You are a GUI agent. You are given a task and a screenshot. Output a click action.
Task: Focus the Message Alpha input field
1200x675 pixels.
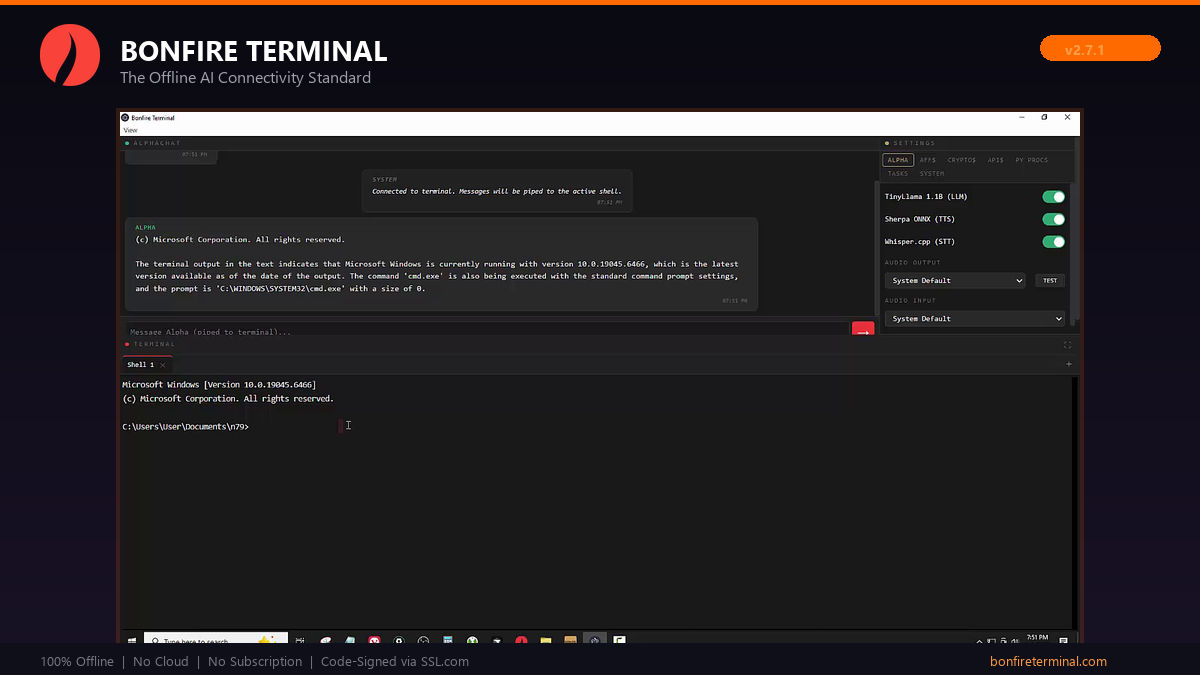pos(486,329)
